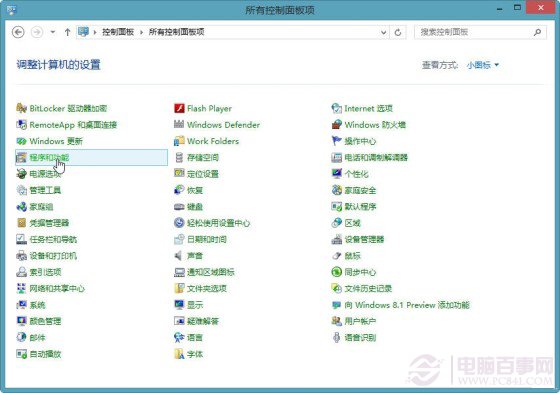Click the 鼠标 mouse icon
The image size is (560, 393).
point(337,255)
